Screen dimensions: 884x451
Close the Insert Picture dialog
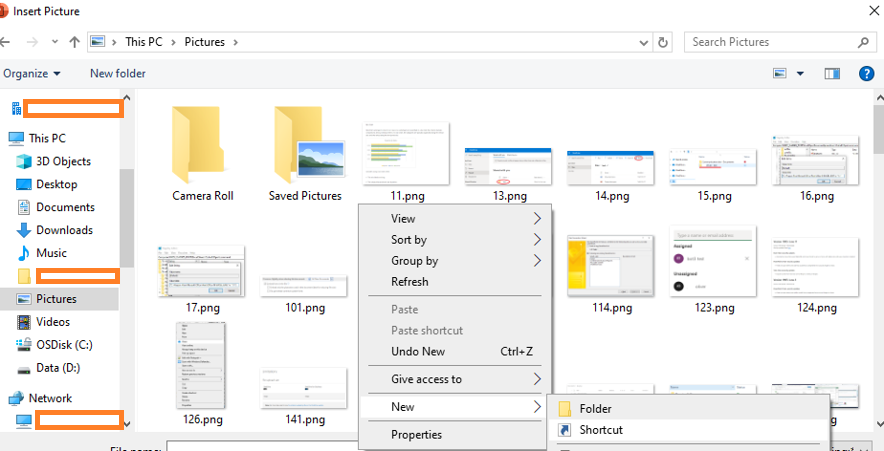pyautogui.click(x=873, y=11)
